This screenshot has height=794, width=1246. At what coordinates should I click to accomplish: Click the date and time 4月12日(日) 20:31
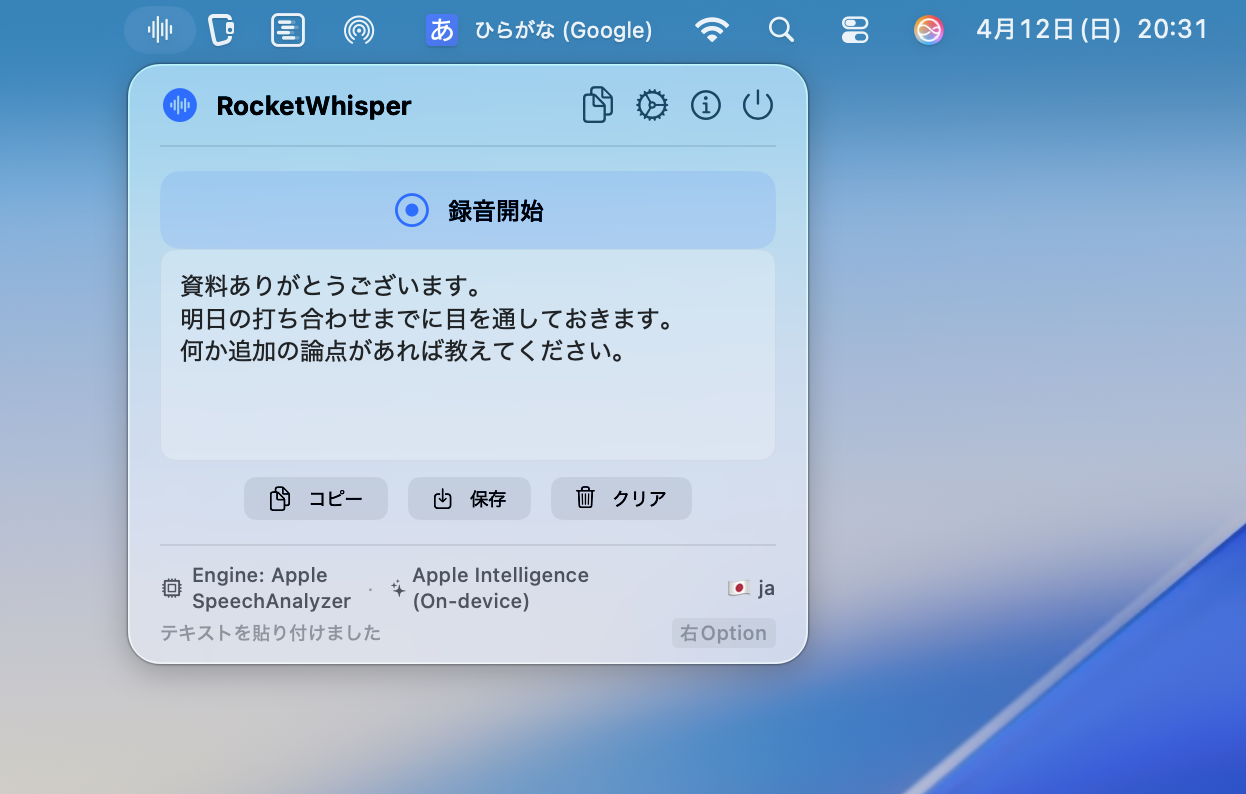(x=1092, y=30)
